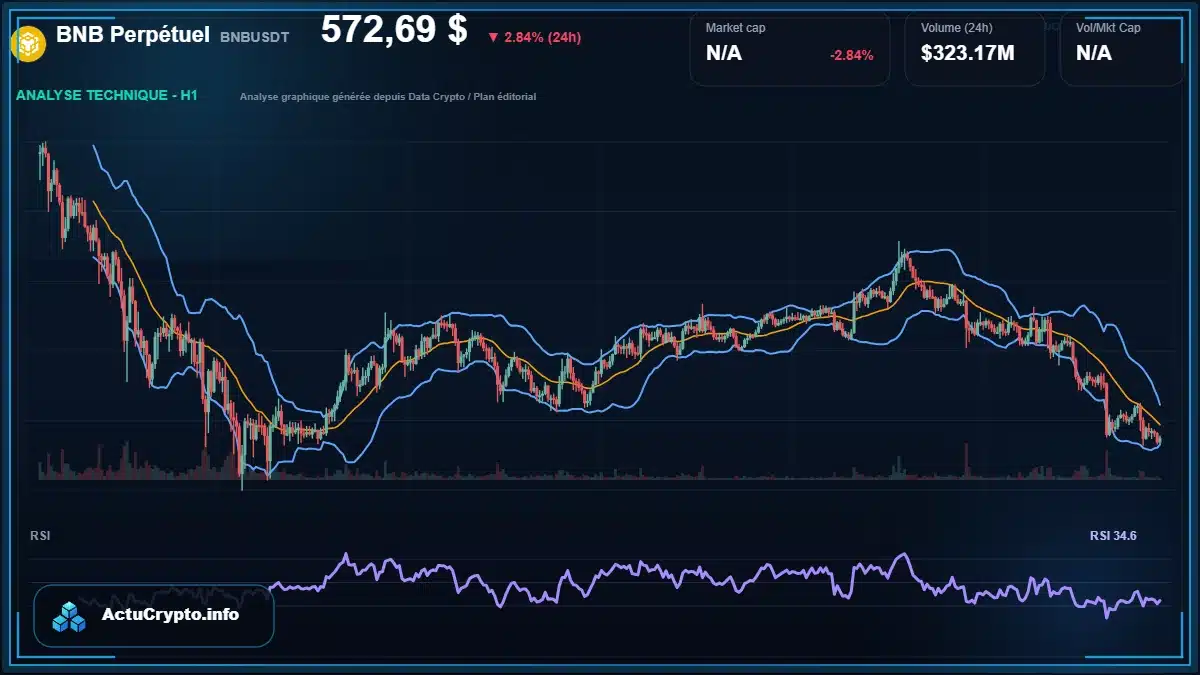Click the ANALYSE TECHNIQUE - H1 heading

tap(106, 96)
